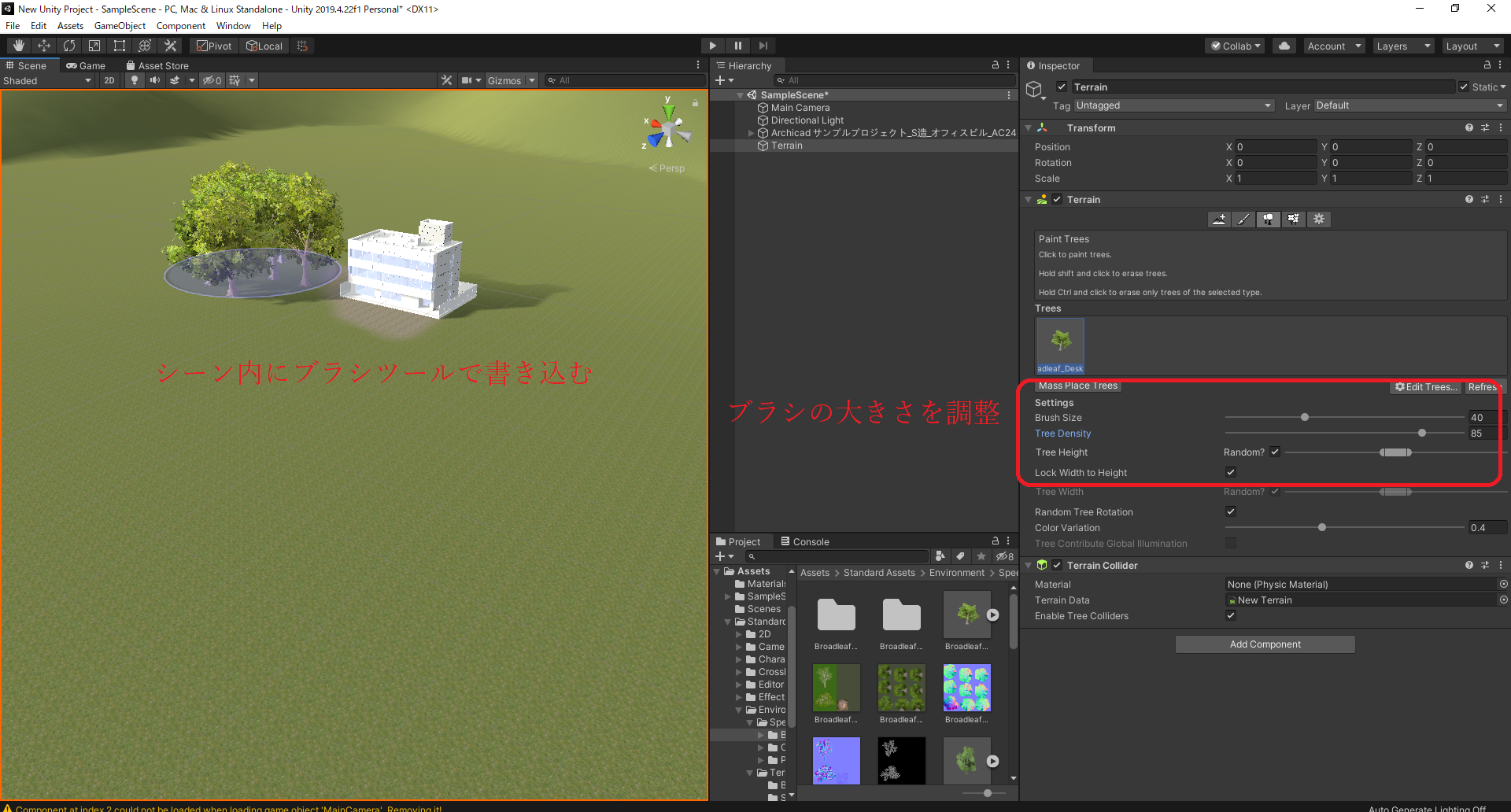
Task: Select Create Neighbor Terrains tool
Action: click(1219, 220)
